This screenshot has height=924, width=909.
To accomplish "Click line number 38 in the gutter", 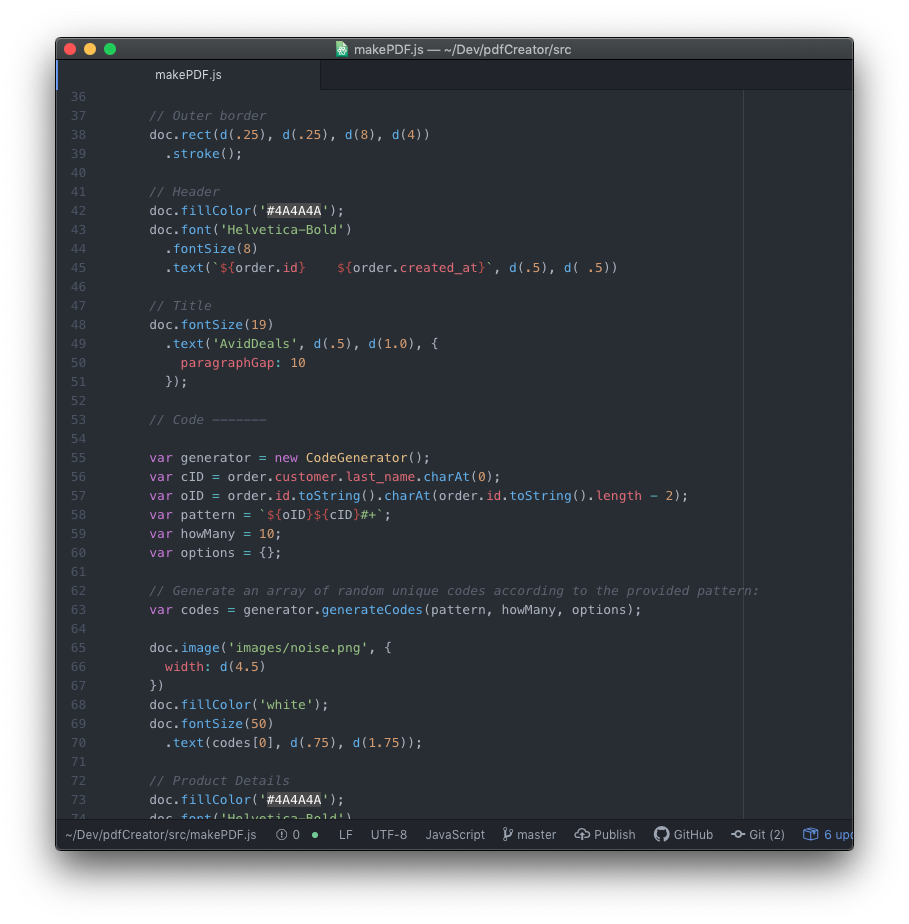I will (78, 135).
